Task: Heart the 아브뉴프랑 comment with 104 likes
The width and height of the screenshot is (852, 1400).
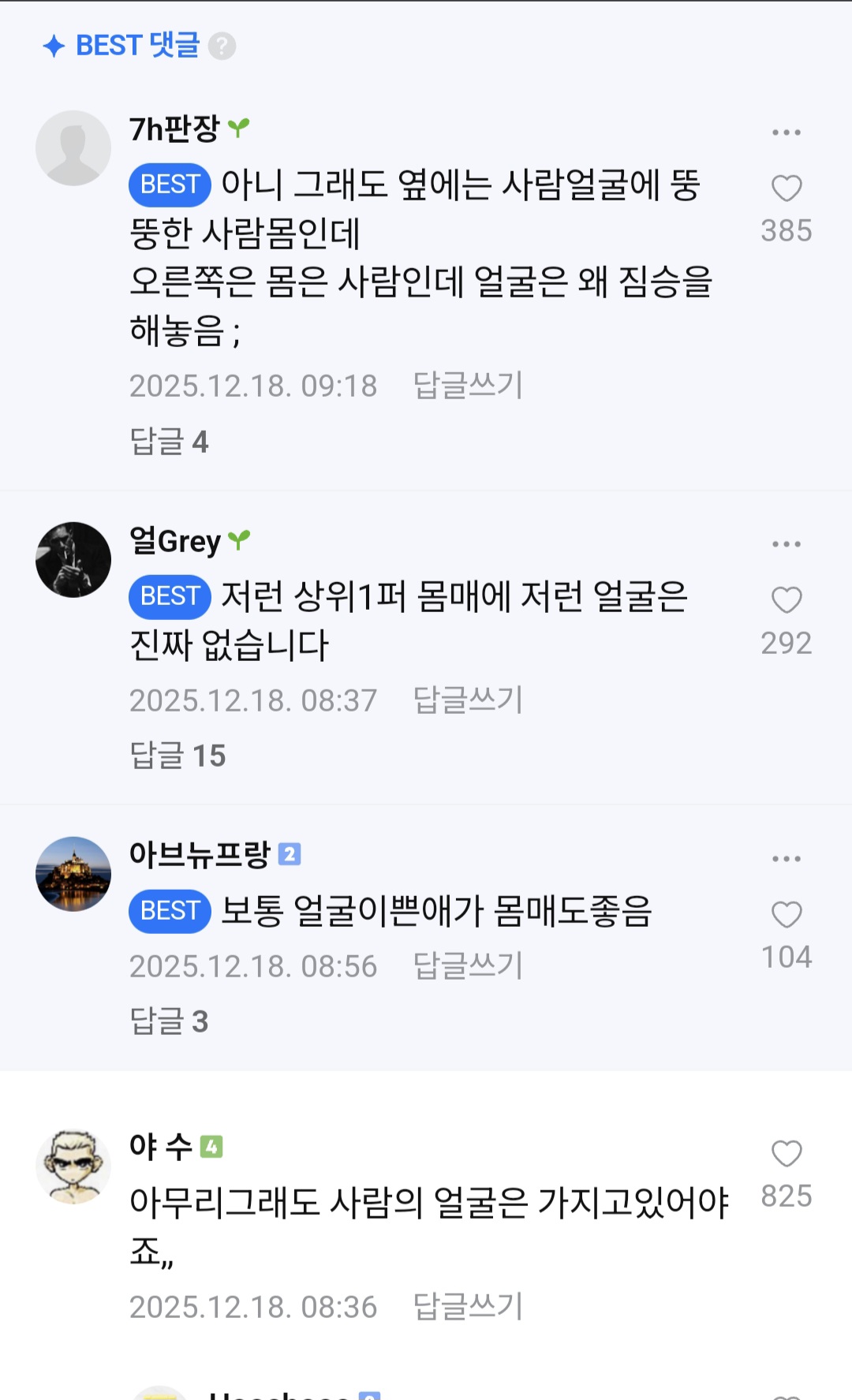Action: click(786, 915)
